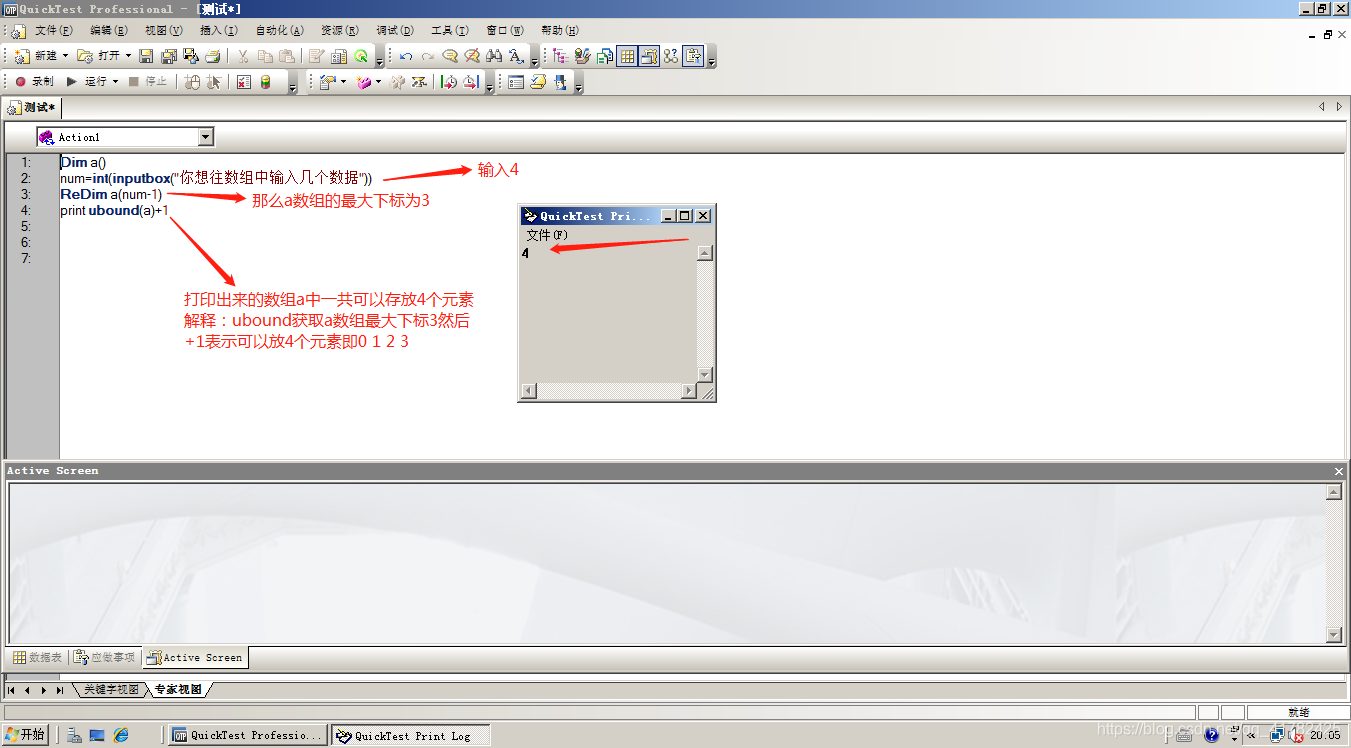Click Print Log horizontal scrollbar right arrow
The image size is (1351, 748).
[x=689, y=391]
